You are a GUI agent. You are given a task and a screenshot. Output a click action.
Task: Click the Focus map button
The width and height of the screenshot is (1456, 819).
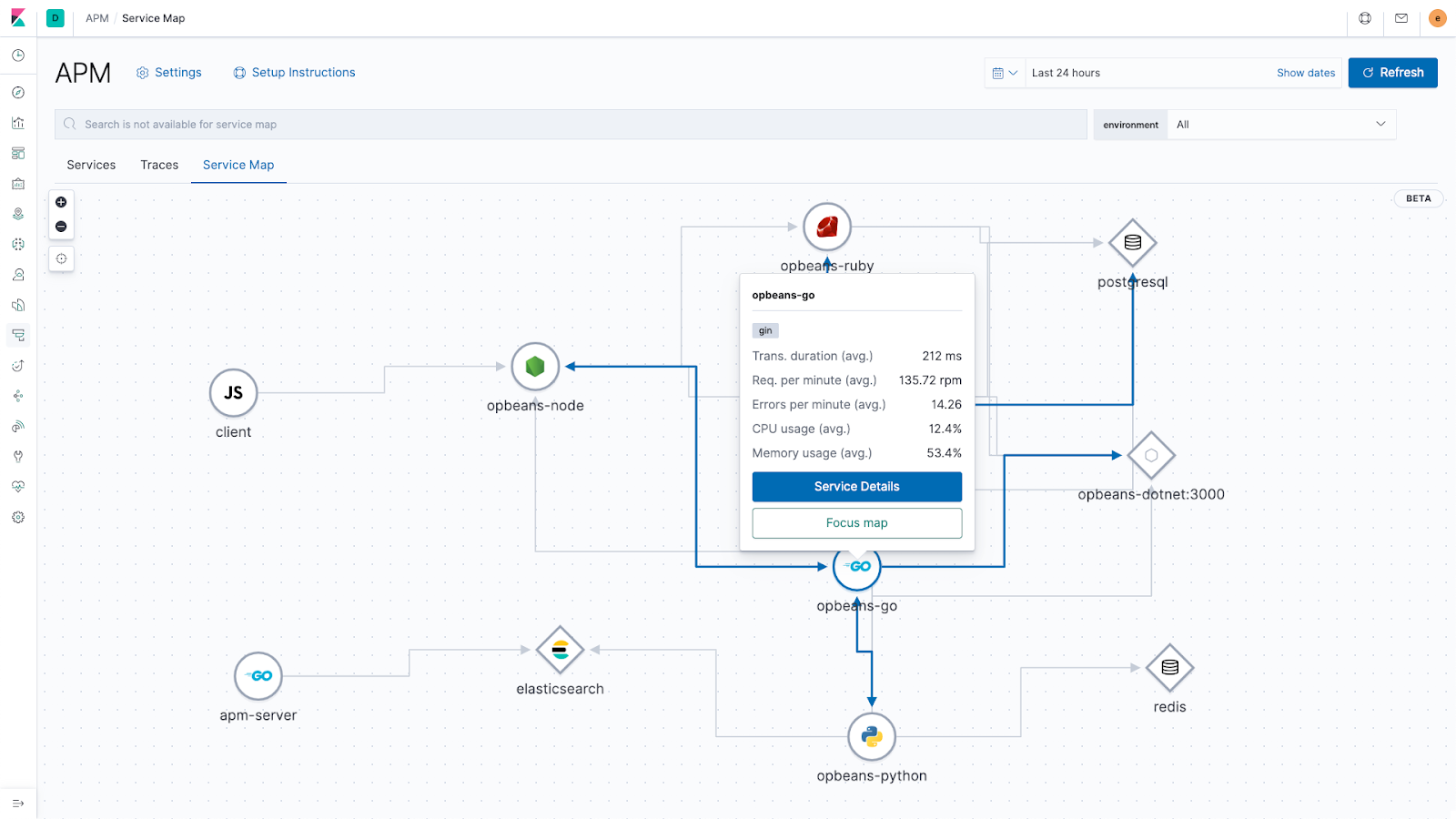[857, 523]
